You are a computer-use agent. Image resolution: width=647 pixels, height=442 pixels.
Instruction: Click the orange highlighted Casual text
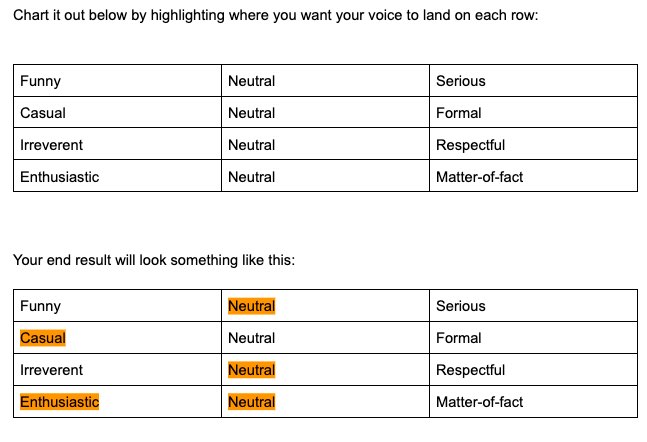pos(43,338)
